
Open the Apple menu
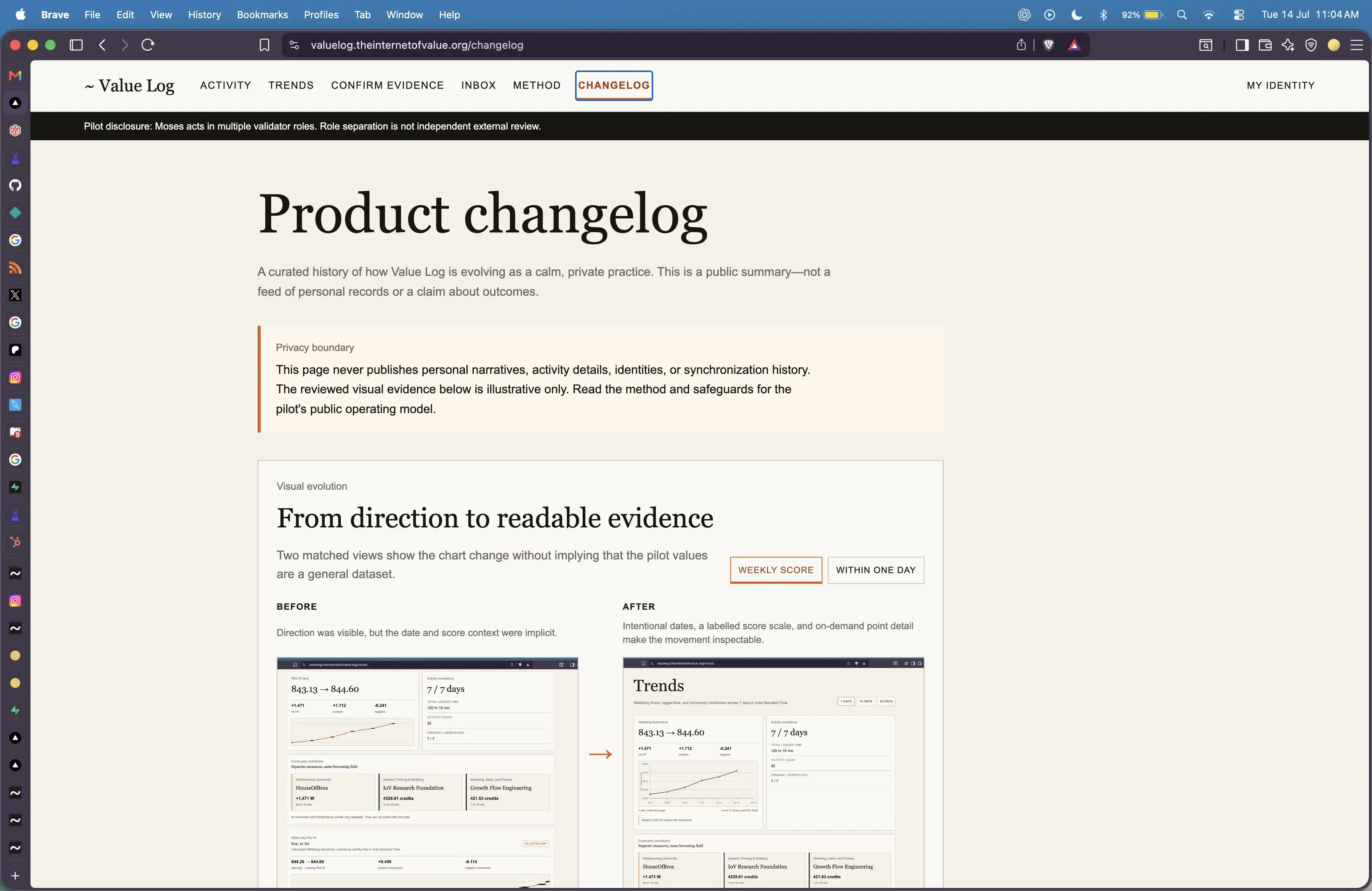click(x=21, y=15)
